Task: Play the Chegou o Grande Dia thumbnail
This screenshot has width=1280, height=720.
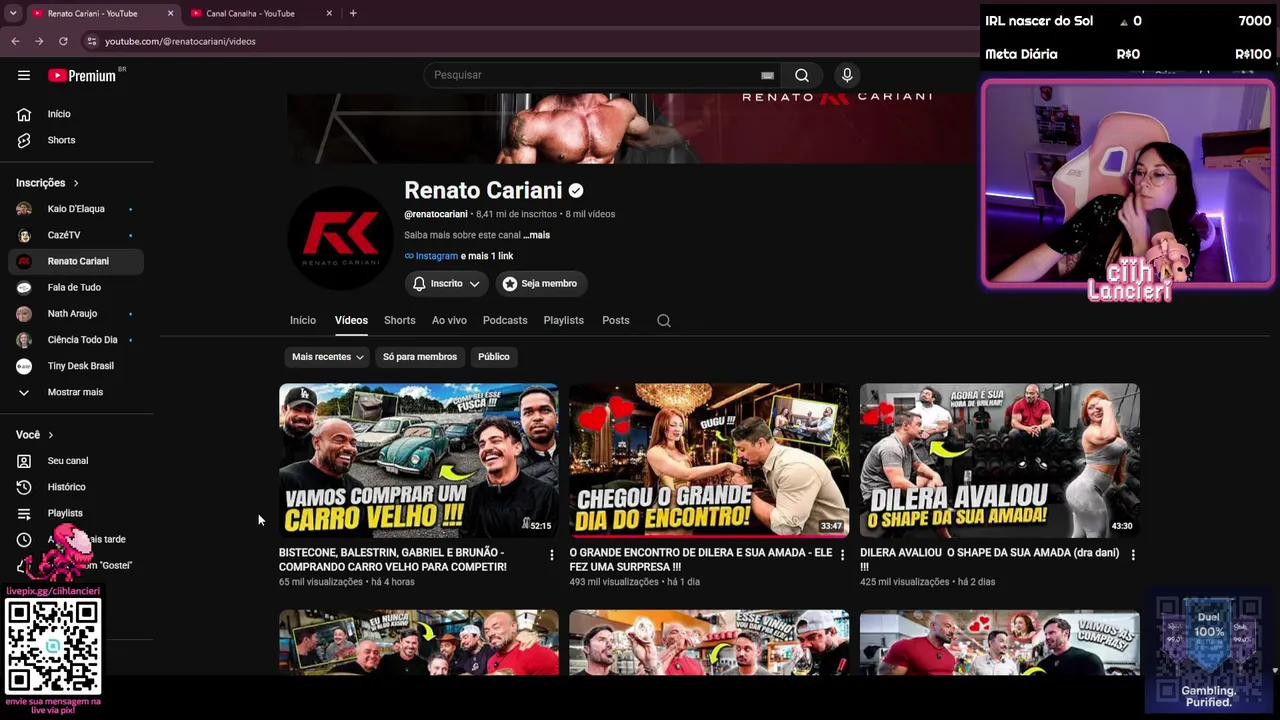Action: click(709, 461)
